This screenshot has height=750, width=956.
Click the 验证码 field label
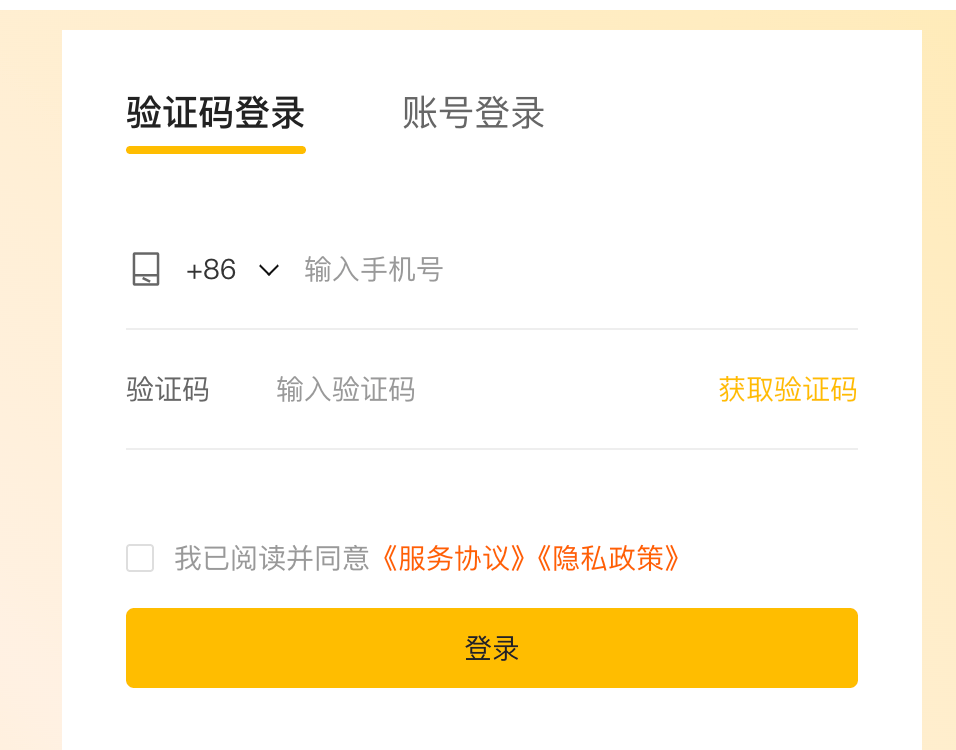tap(167, 390)
